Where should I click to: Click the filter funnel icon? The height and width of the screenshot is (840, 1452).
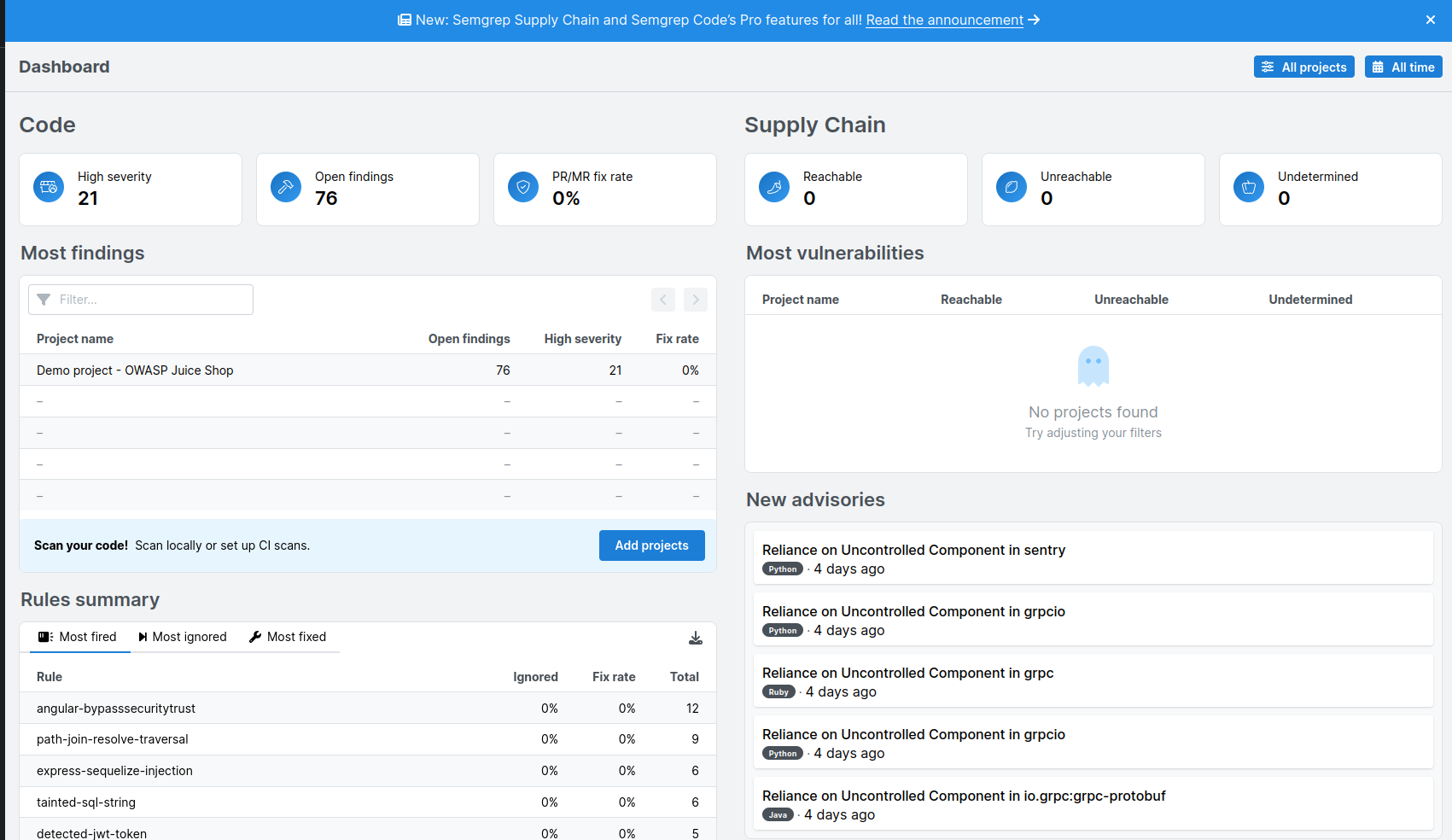click(x=44, y=300)
